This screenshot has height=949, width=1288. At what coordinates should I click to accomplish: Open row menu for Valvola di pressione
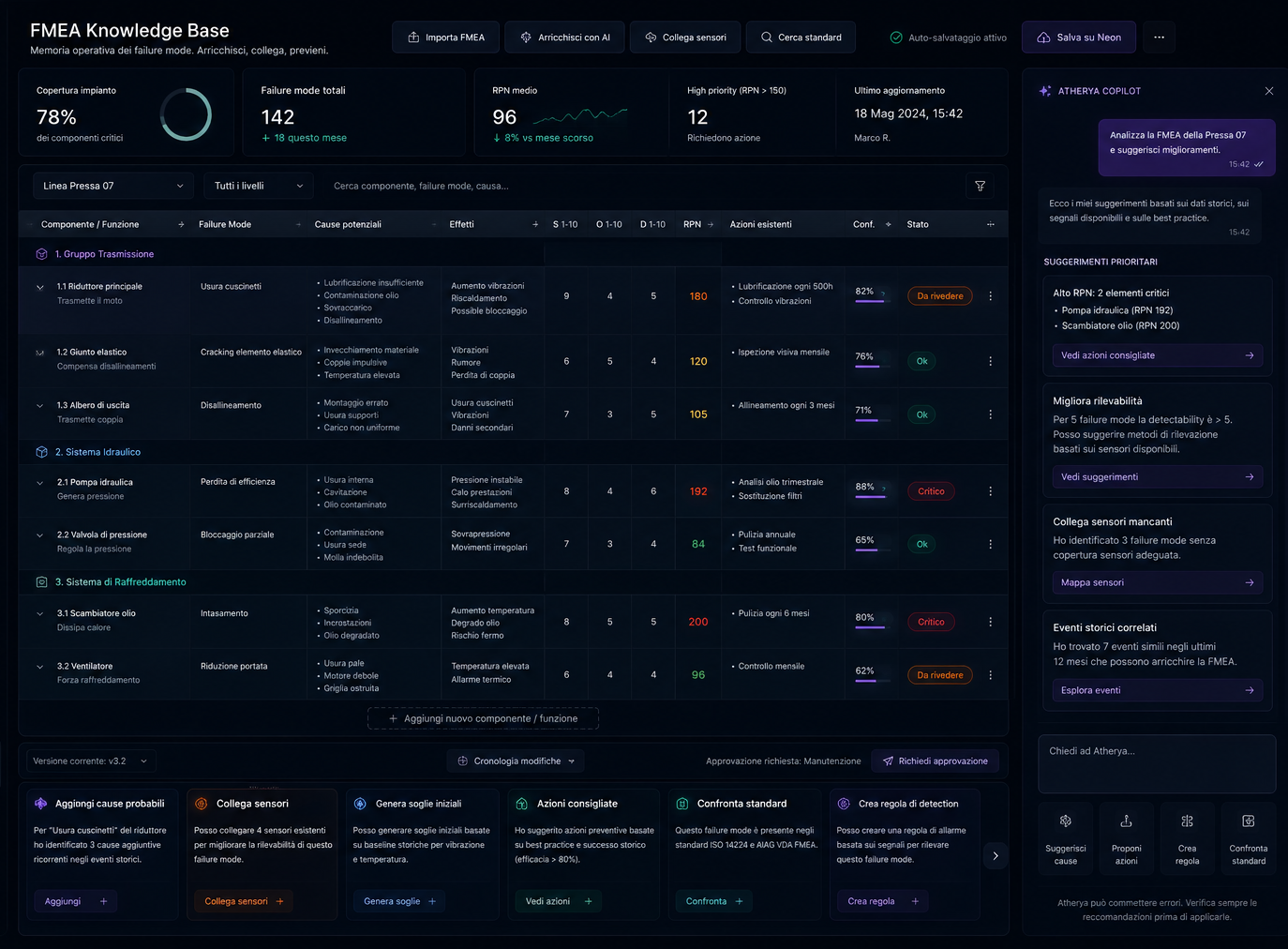pos(990,544)
